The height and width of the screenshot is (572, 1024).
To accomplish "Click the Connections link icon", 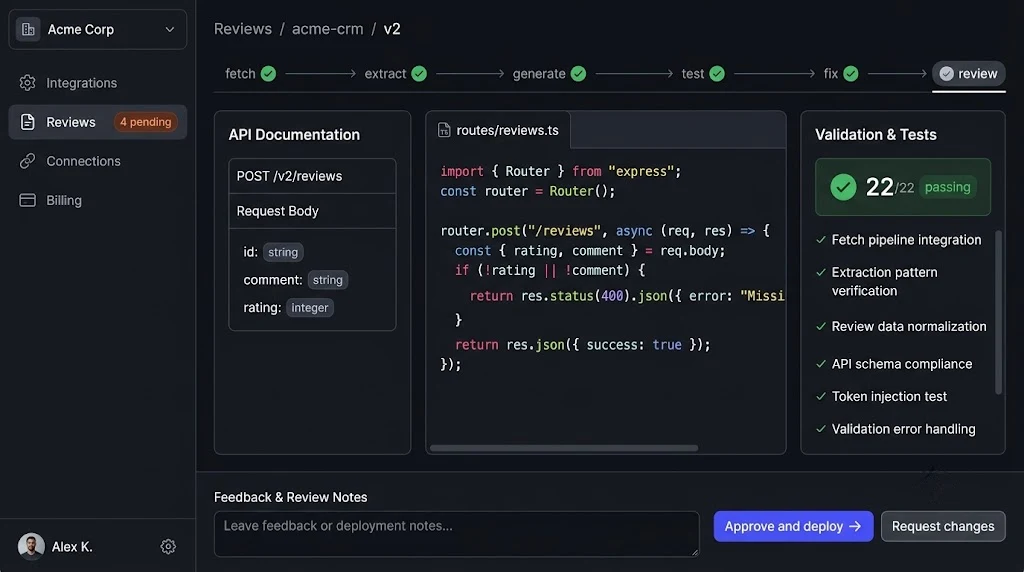I will 27,161.
